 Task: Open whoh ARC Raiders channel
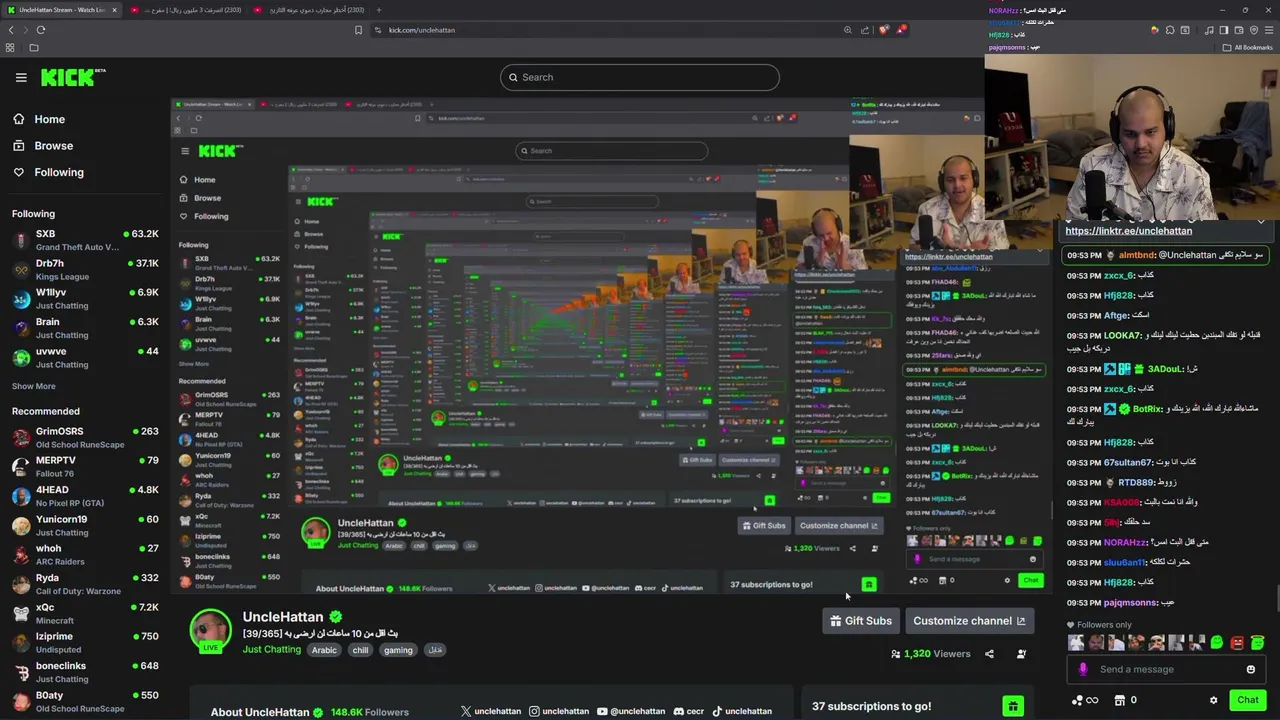tap(85, 555)
